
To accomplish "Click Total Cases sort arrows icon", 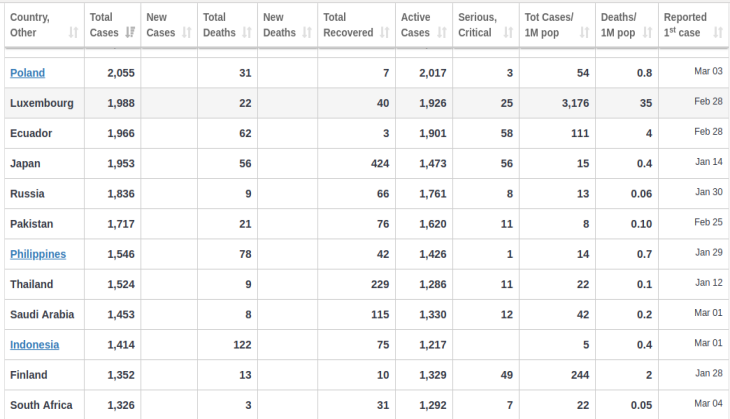I will tap(130, 33).
